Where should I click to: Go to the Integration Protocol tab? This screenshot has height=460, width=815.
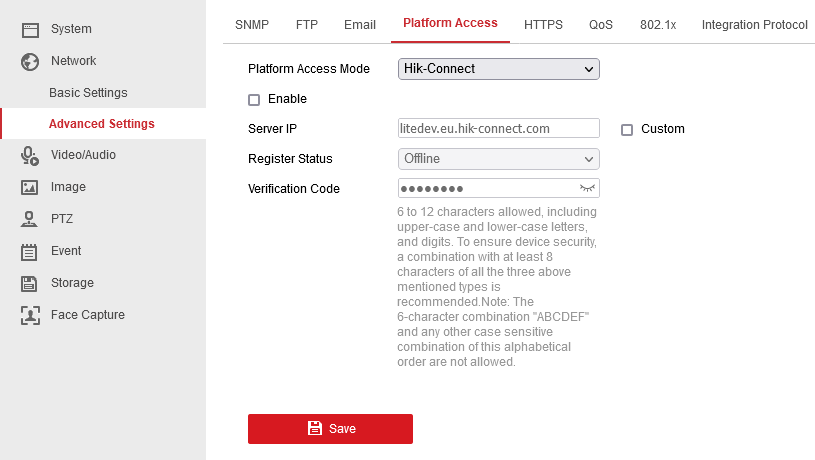(x=755, y=24)
